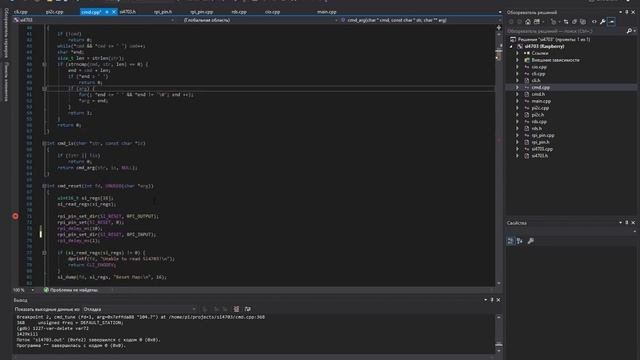Pin the Output panel
Image resolution: width=640 pixels, height=360 pixels.
tap(492, 300)
